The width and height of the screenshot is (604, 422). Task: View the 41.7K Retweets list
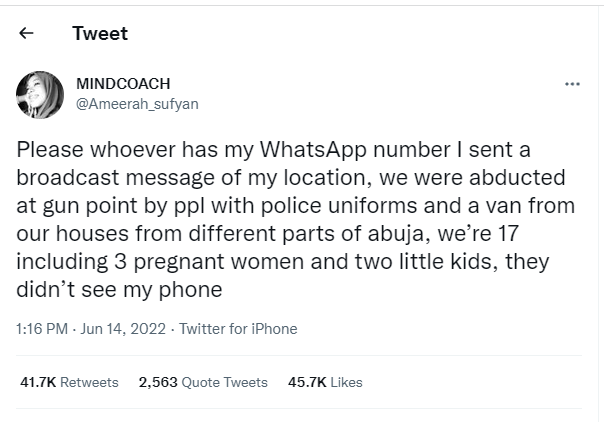pos(69,382)
